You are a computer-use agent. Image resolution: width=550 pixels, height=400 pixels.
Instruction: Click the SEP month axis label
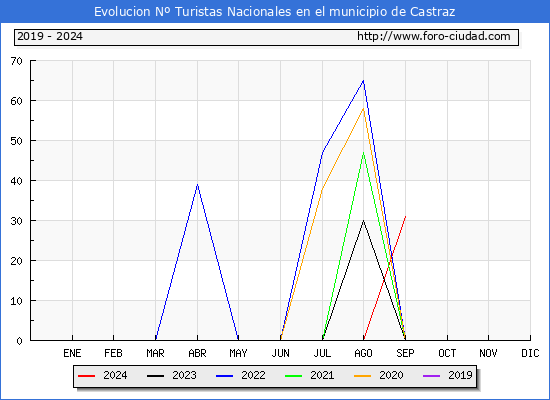(405, 353)
